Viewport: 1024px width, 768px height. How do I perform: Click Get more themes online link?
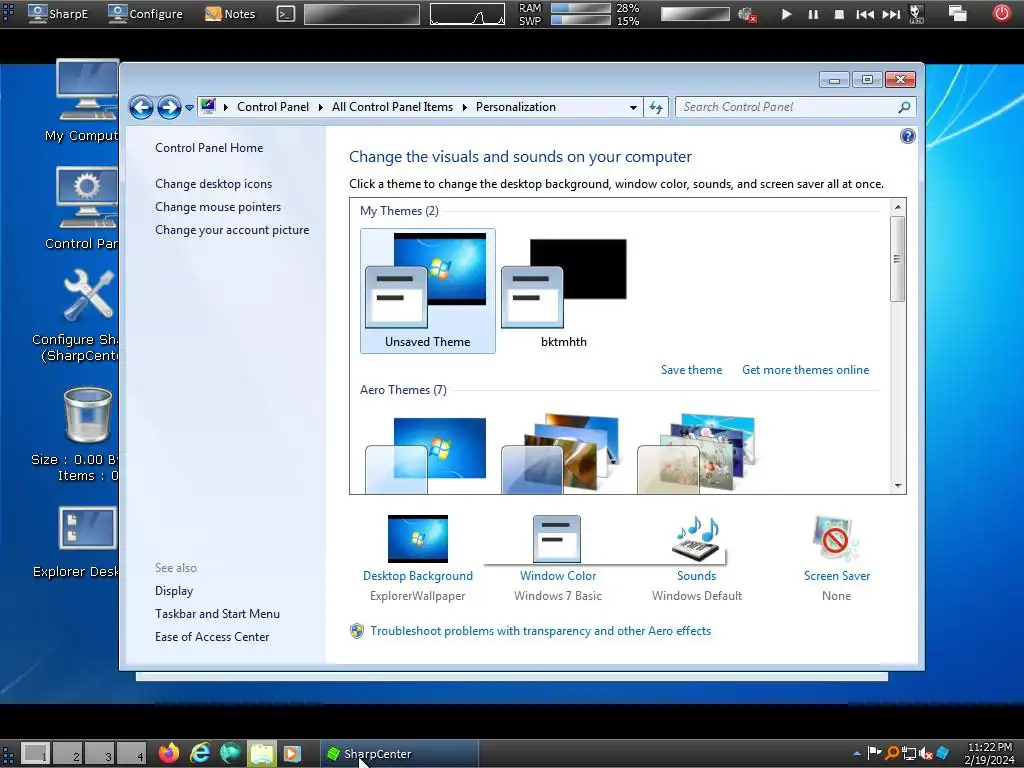coord(805,370)
